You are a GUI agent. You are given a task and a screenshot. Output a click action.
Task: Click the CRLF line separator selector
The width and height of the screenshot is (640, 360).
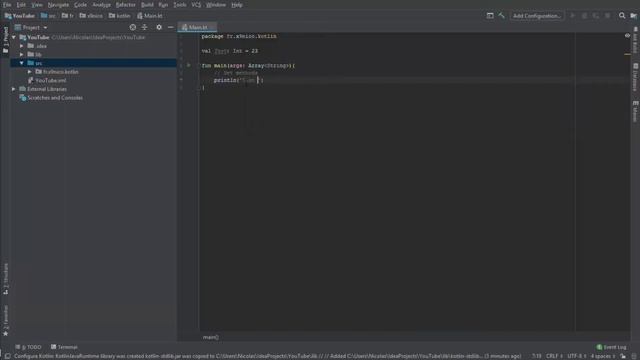tap(554, 356)
